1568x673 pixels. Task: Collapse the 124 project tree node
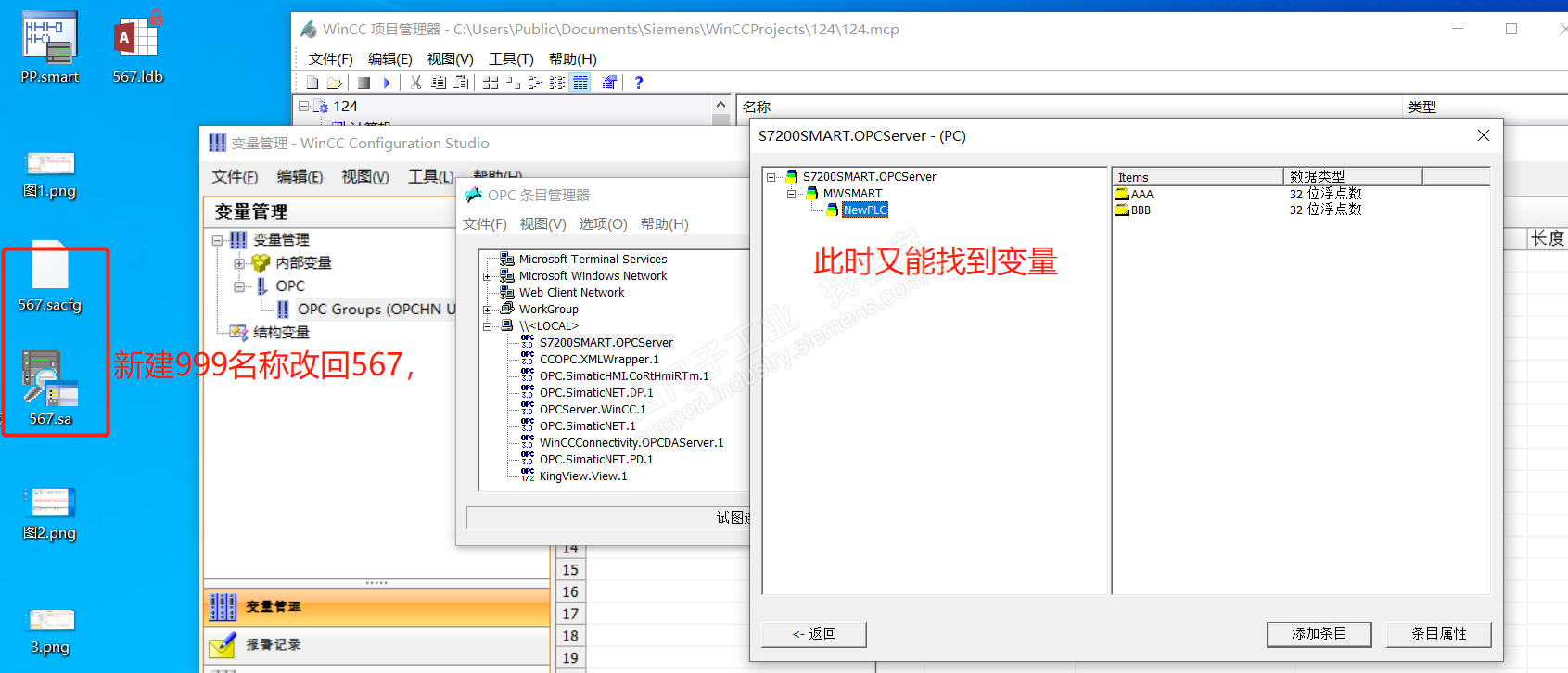(303, 107)
